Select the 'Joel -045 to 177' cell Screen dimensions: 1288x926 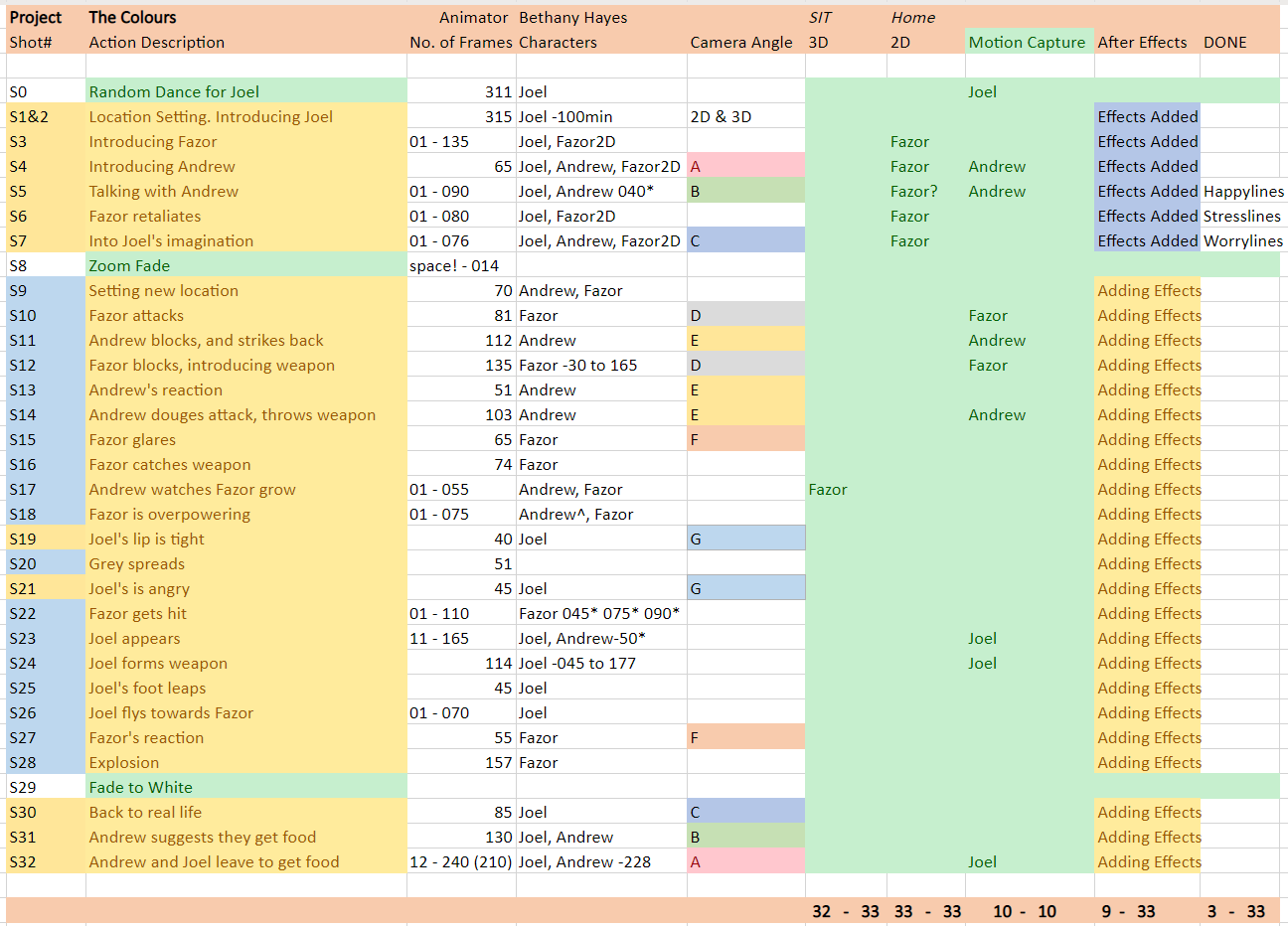click(601, 663)
